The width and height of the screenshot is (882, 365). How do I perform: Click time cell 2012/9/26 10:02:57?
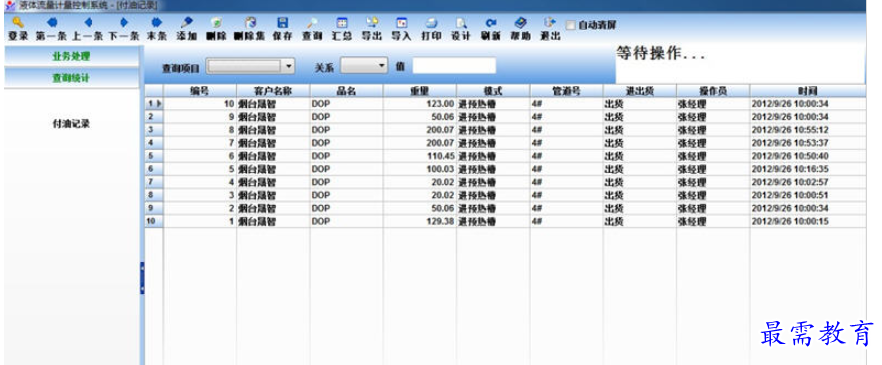tap(808, 183)
